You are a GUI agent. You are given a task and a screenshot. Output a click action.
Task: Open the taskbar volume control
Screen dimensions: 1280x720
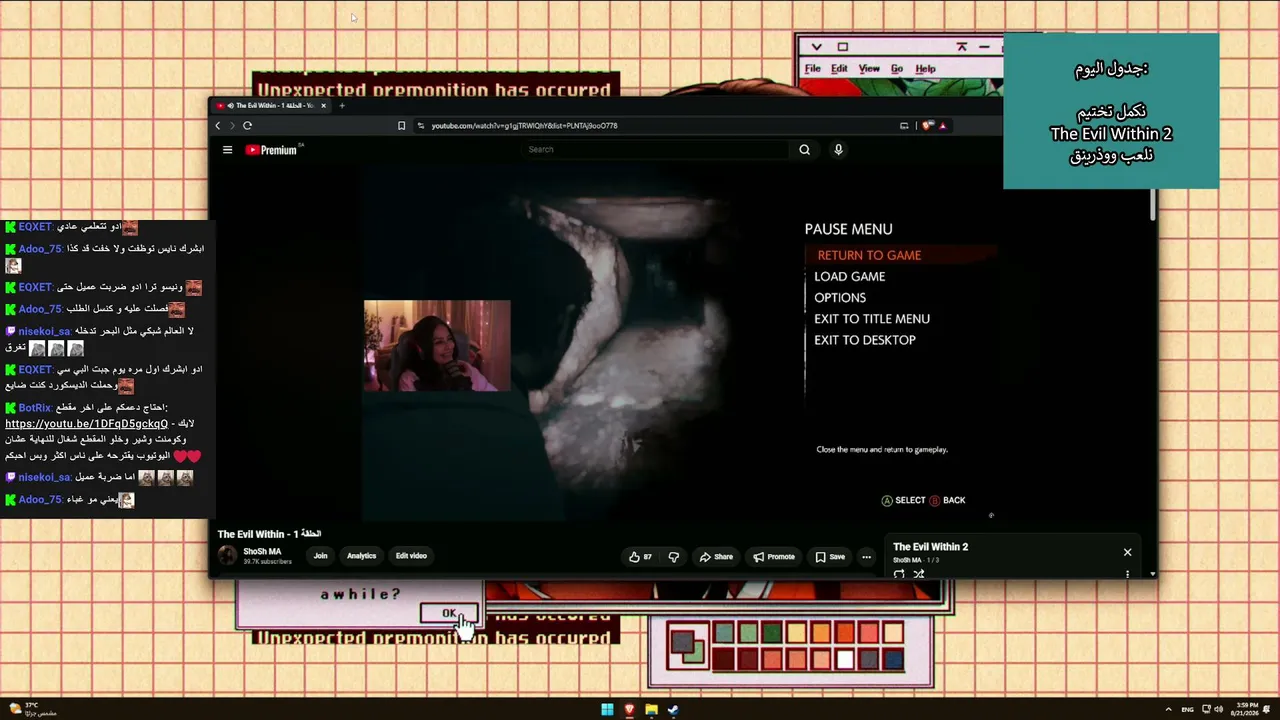pyautogui.click(x=1218, y=710)
